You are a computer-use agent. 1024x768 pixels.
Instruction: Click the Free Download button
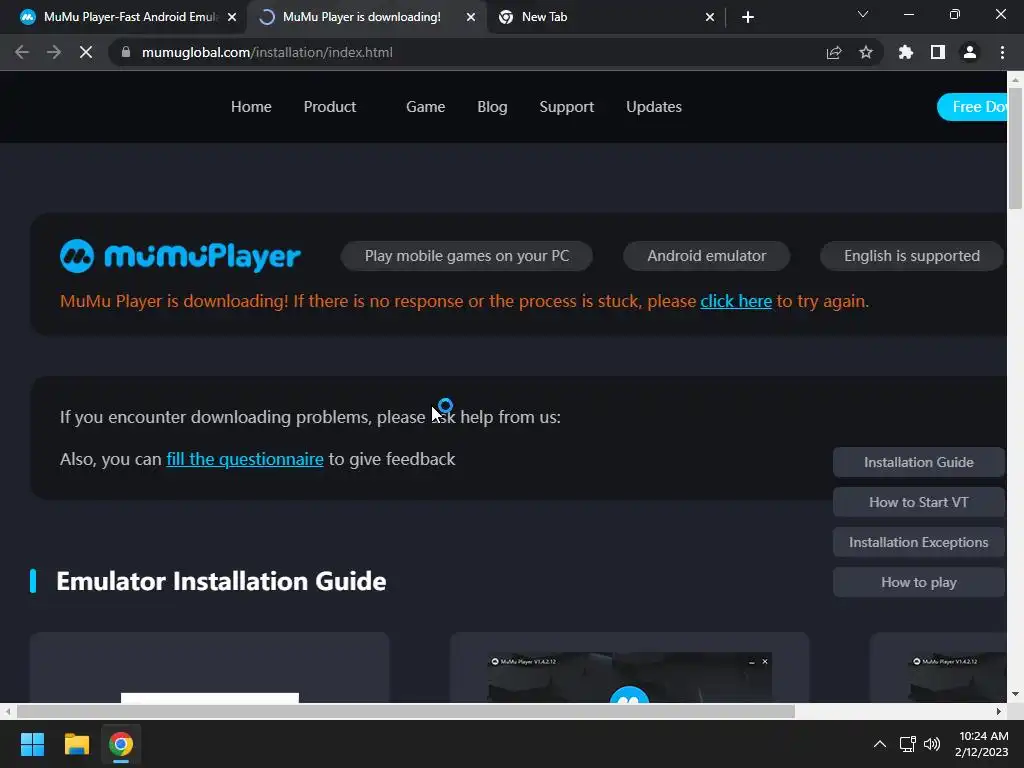tap(972, 106)
